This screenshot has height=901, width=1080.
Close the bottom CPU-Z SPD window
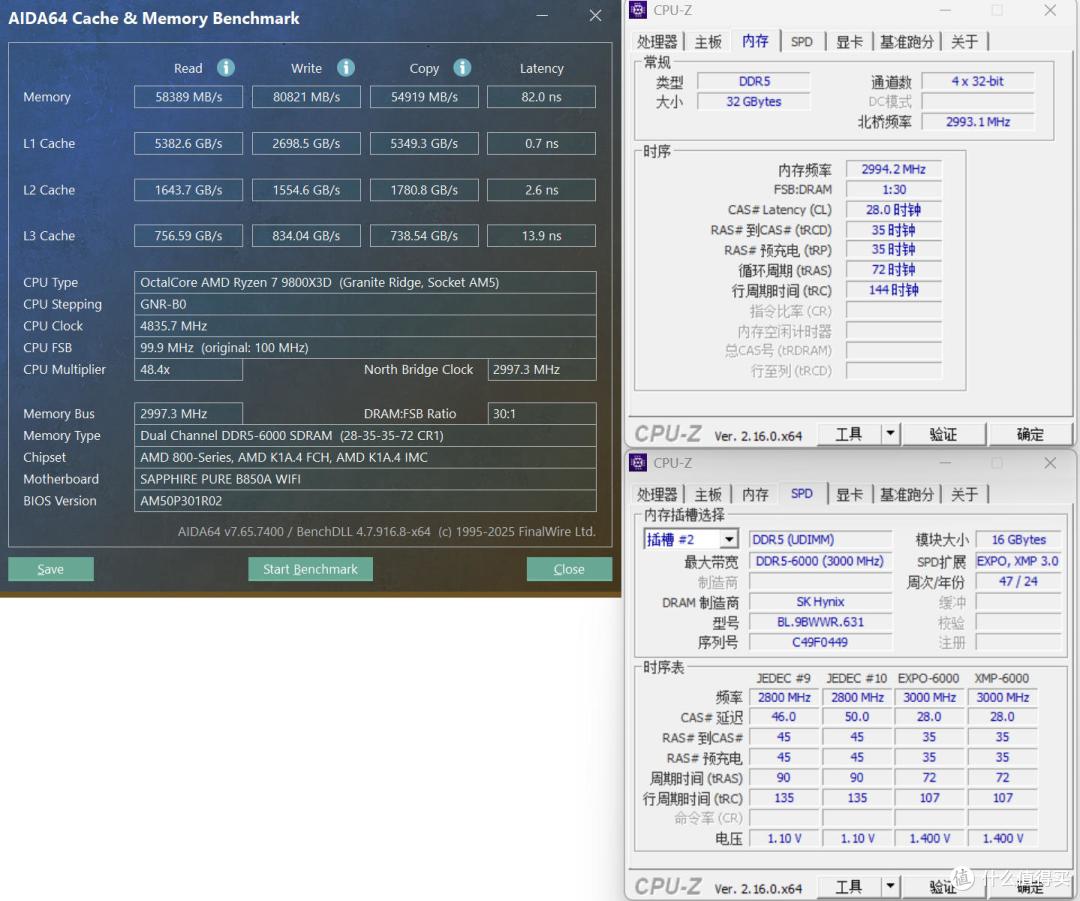pos(1050,463)
